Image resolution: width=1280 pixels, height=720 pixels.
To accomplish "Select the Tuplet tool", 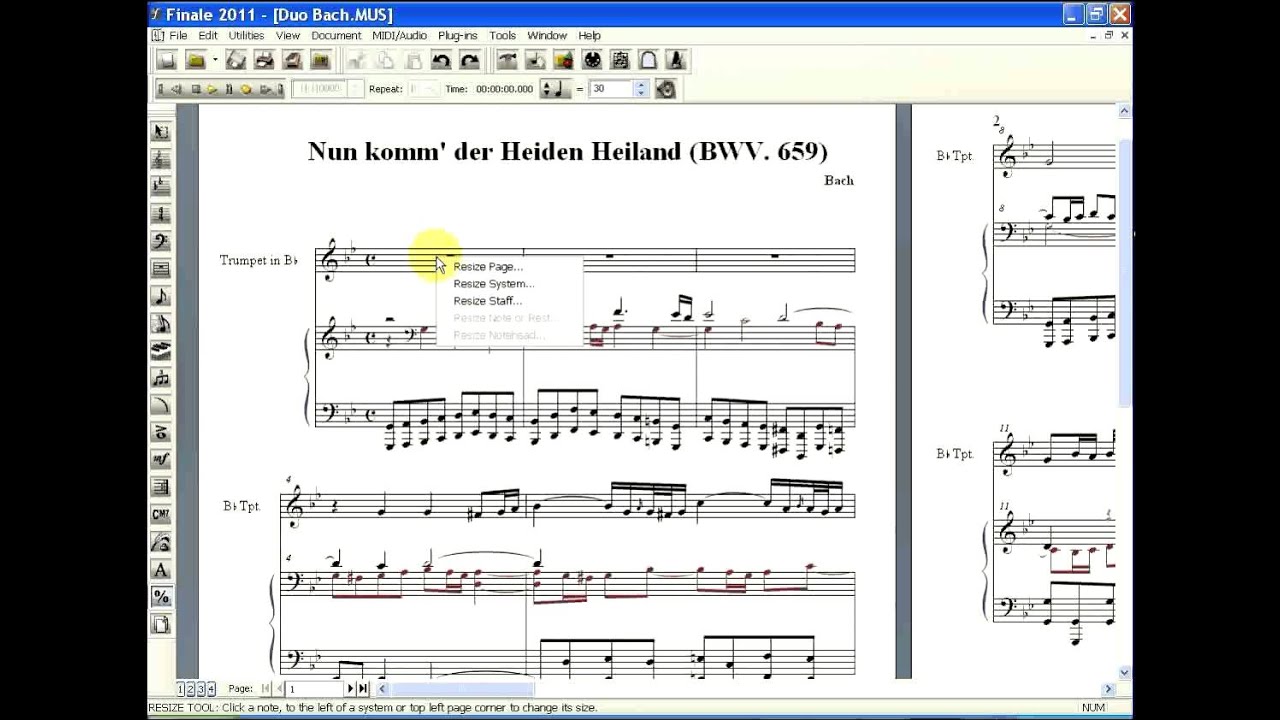I will pos(160,378).
